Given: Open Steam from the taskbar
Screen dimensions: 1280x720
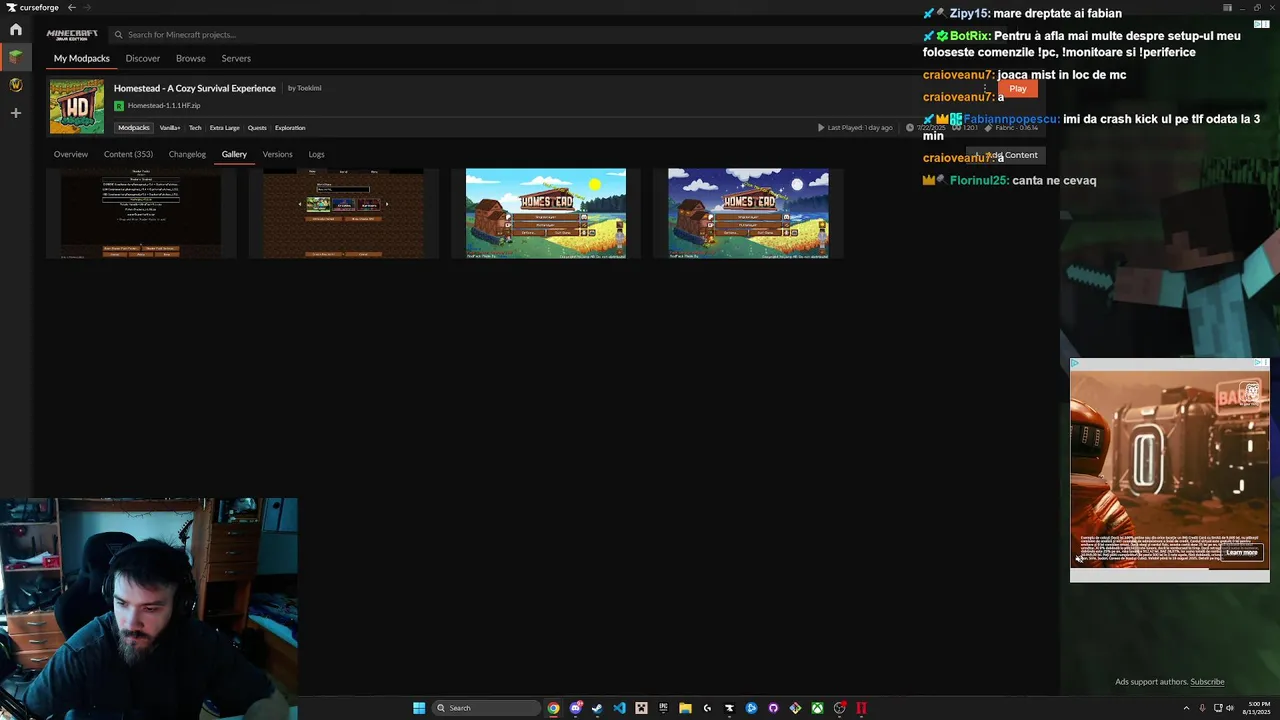Looking at the screenshot, I should pos(597,708).
